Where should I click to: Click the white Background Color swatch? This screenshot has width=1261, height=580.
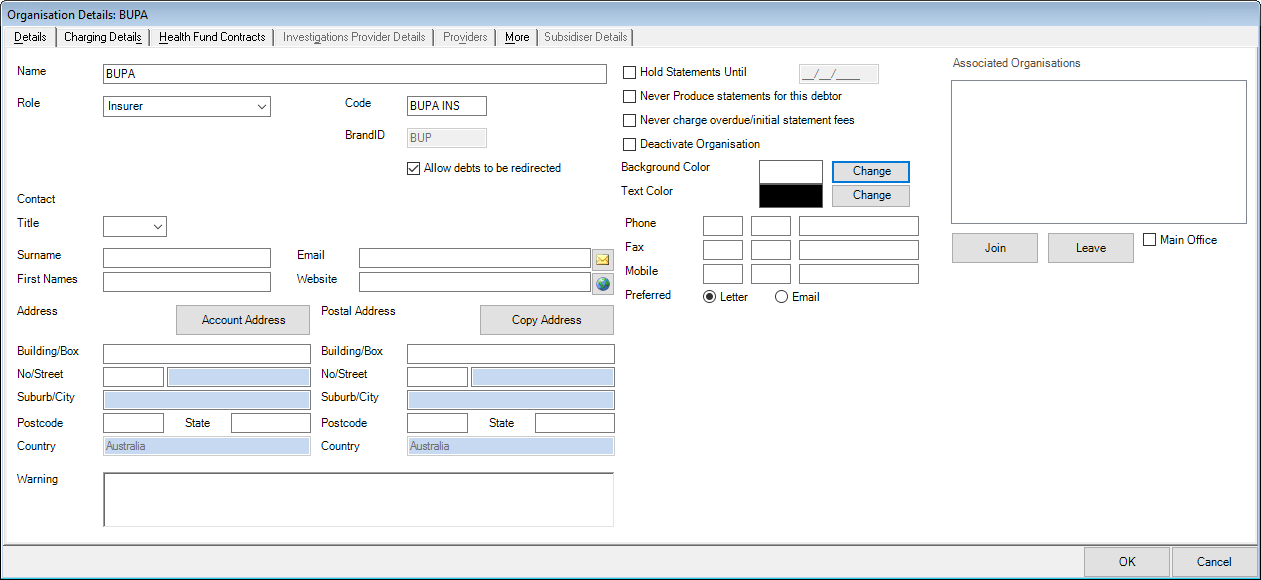pyautogui.click(x=791, y=172)
